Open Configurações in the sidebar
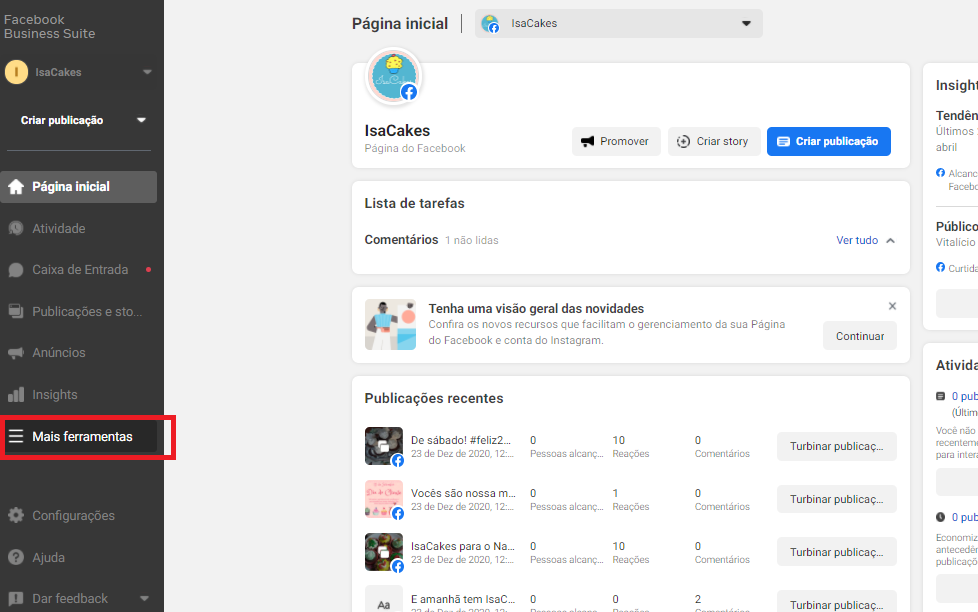 click(x=79, y=515)
